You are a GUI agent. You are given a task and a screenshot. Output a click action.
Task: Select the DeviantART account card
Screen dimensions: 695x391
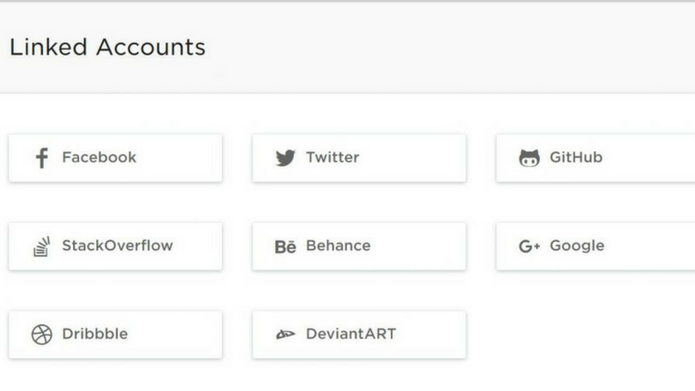359,335
